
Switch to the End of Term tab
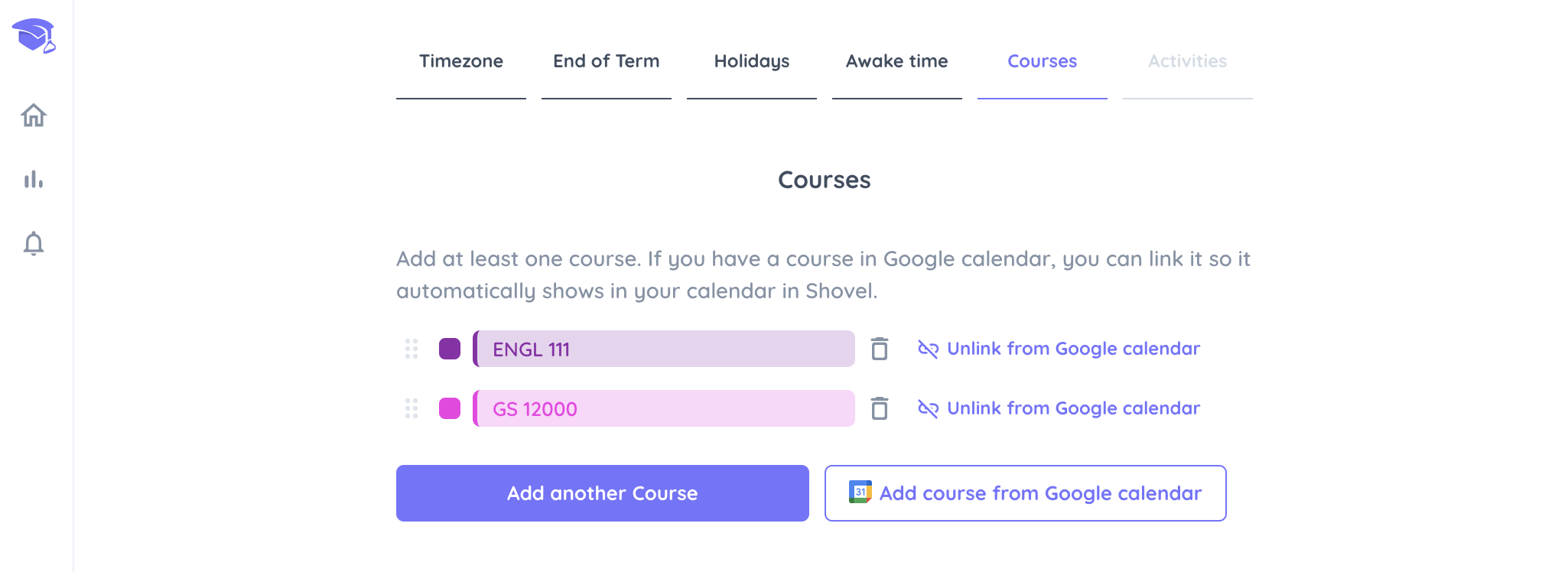tap(607, 61)
